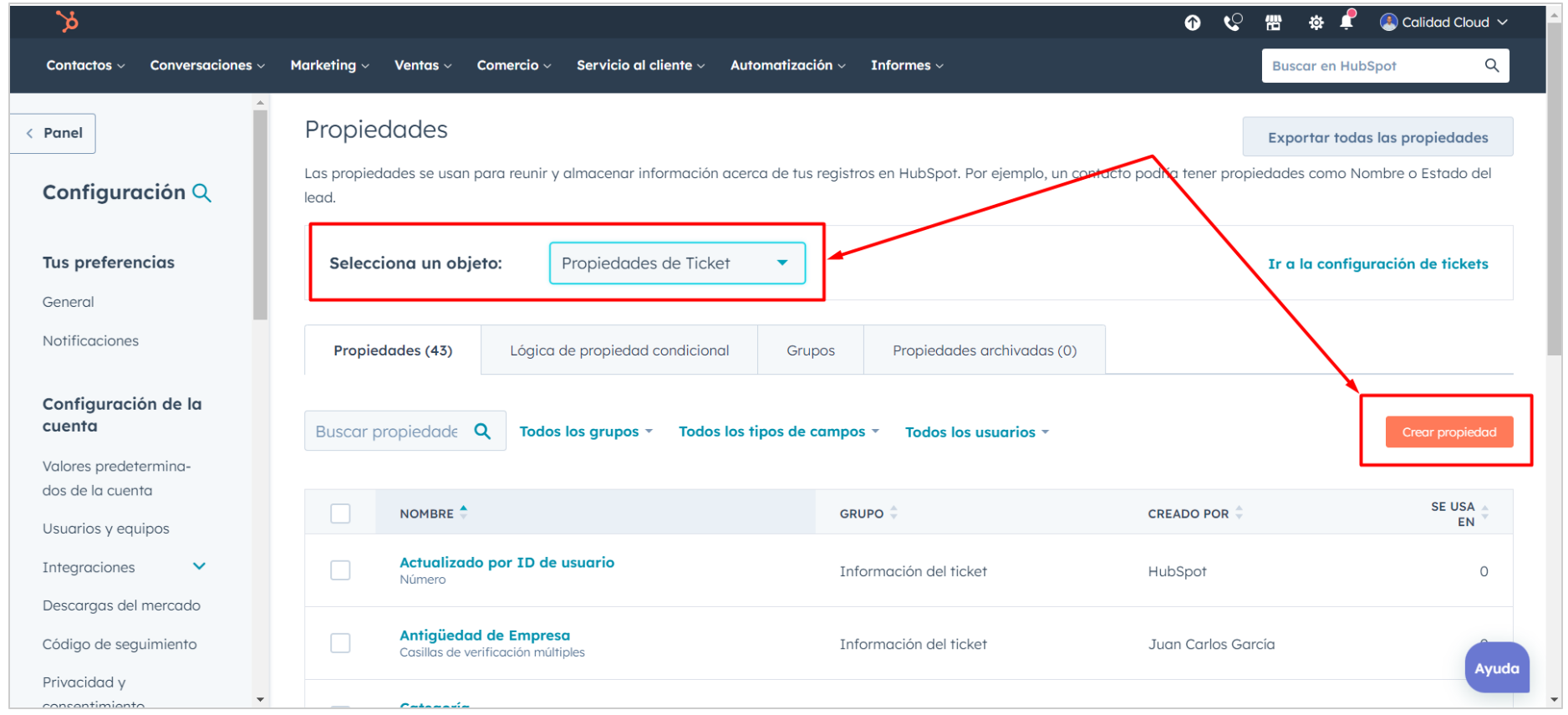Open the calling phone icon
This screenshot has width=1568, height=715.
[1232, 23]
